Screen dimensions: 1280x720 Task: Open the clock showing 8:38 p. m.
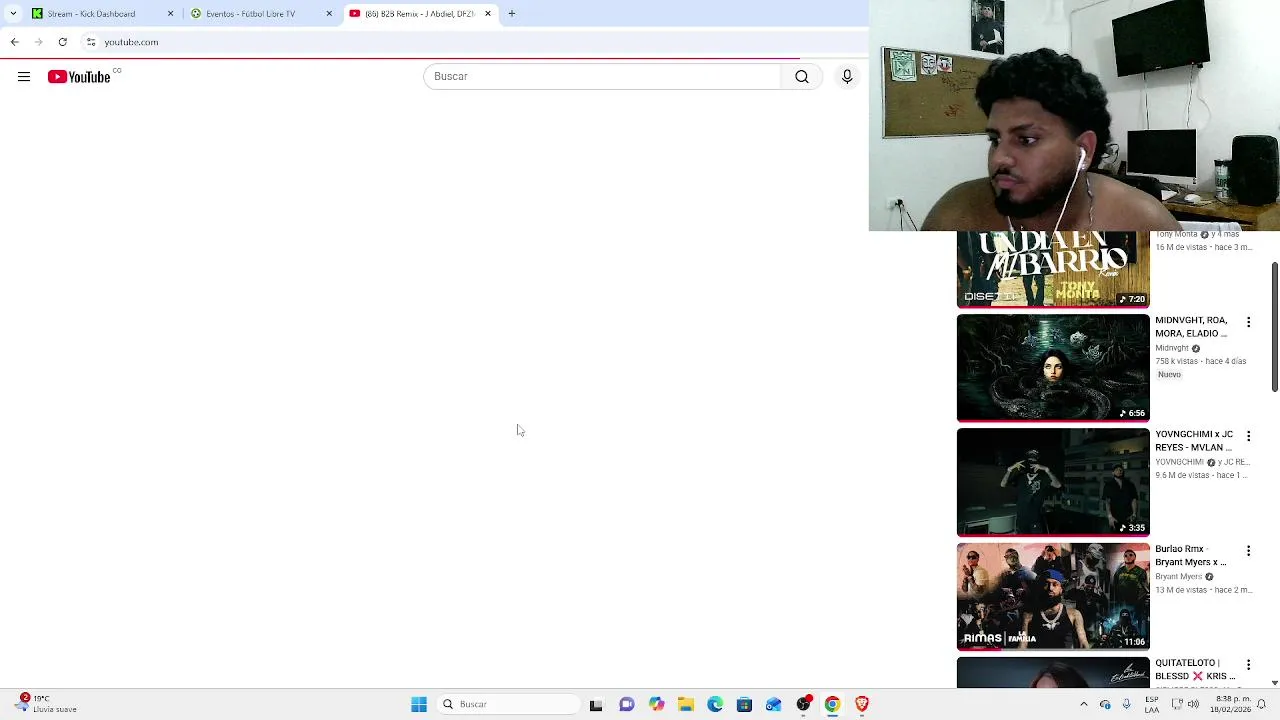pos(1232,704)
